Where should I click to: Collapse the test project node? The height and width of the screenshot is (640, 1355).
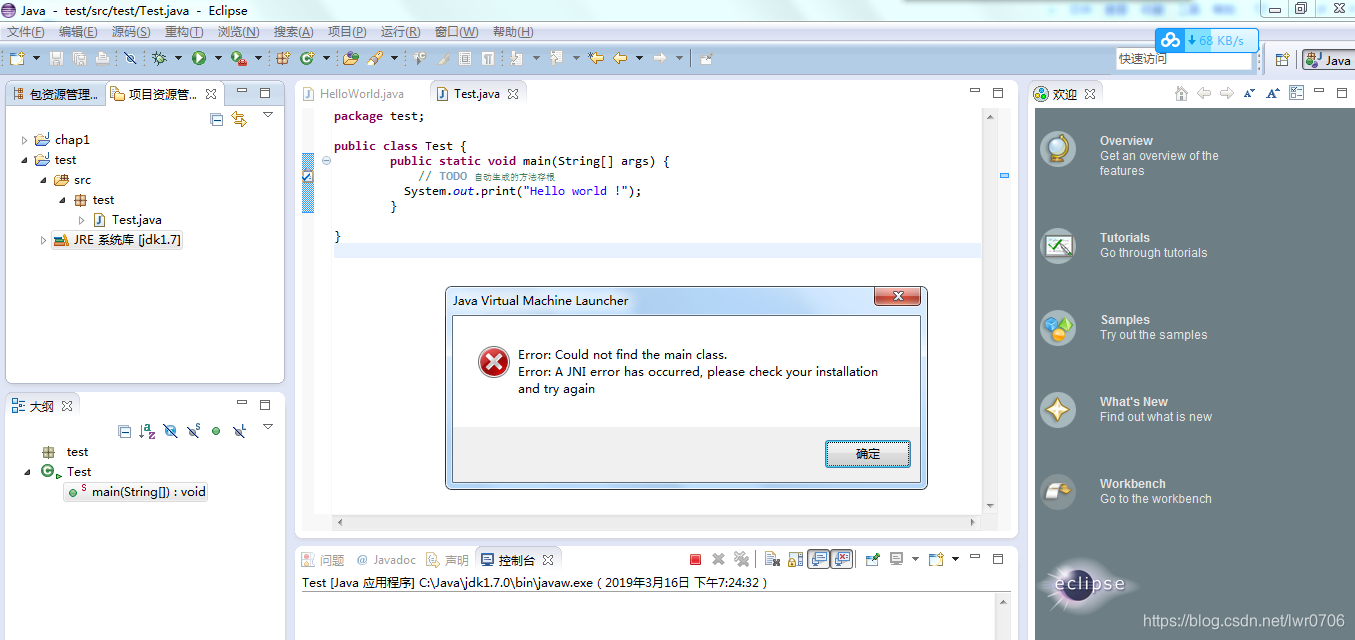point(25,160)
